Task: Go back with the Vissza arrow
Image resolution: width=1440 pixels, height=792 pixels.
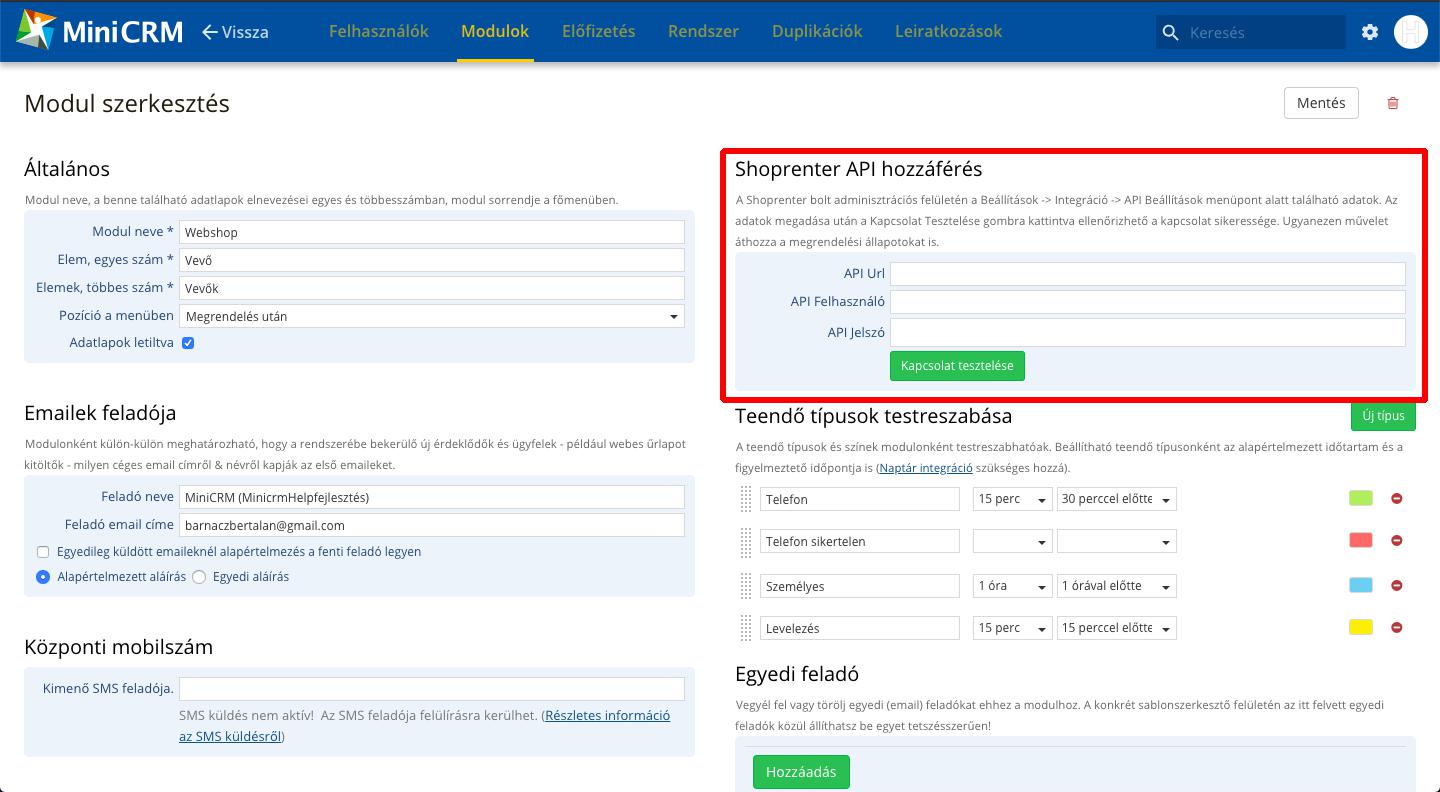Action: click(x=235, y=32)
